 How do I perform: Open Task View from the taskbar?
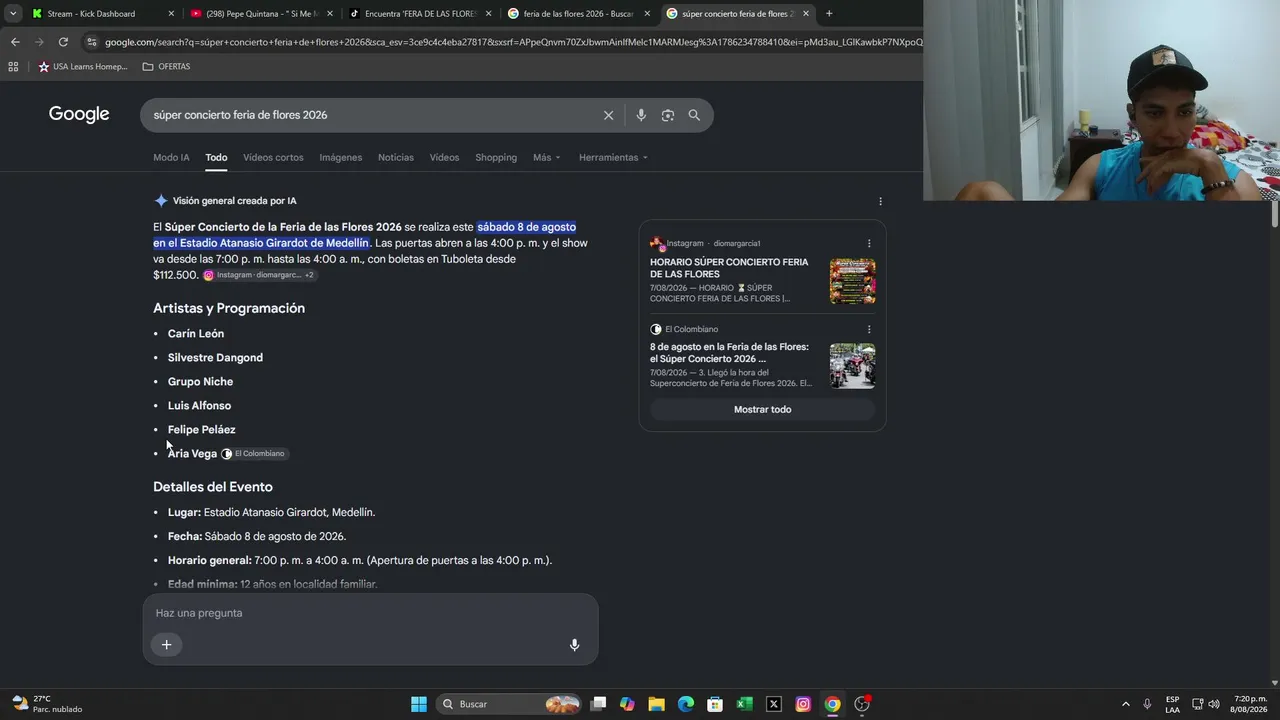pos(598,704)
